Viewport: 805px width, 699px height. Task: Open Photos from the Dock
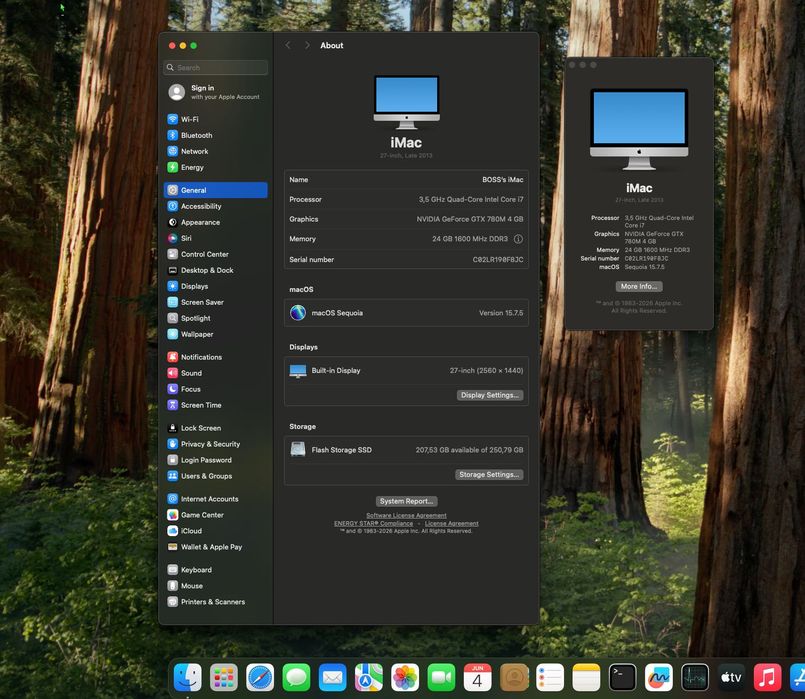405,677
